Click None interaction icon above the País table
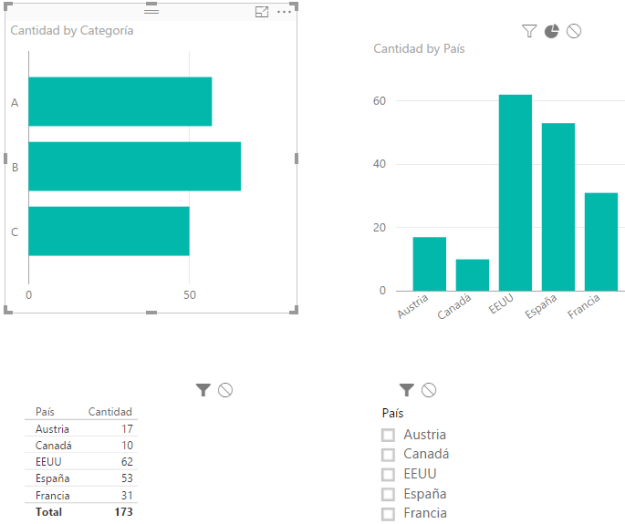The width and height of the screenshot is (625, 524). [225, 390]
